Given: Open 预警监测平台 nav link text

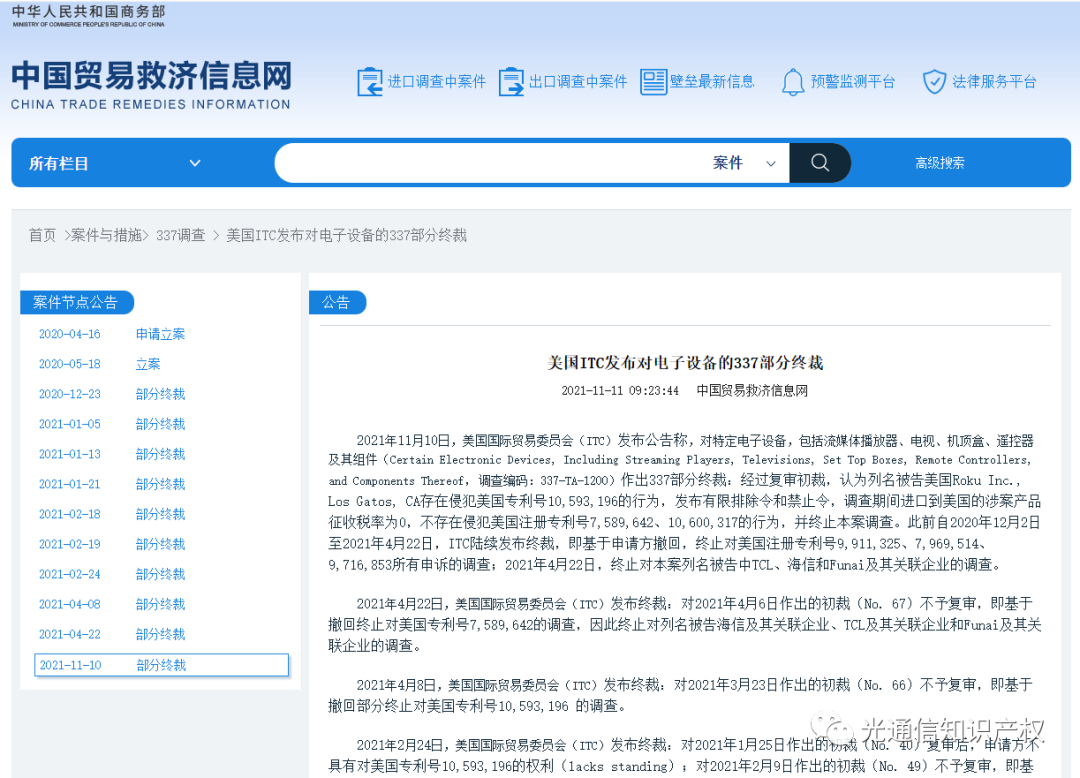Looking at the screenshot, I should [x=853, y=82].
